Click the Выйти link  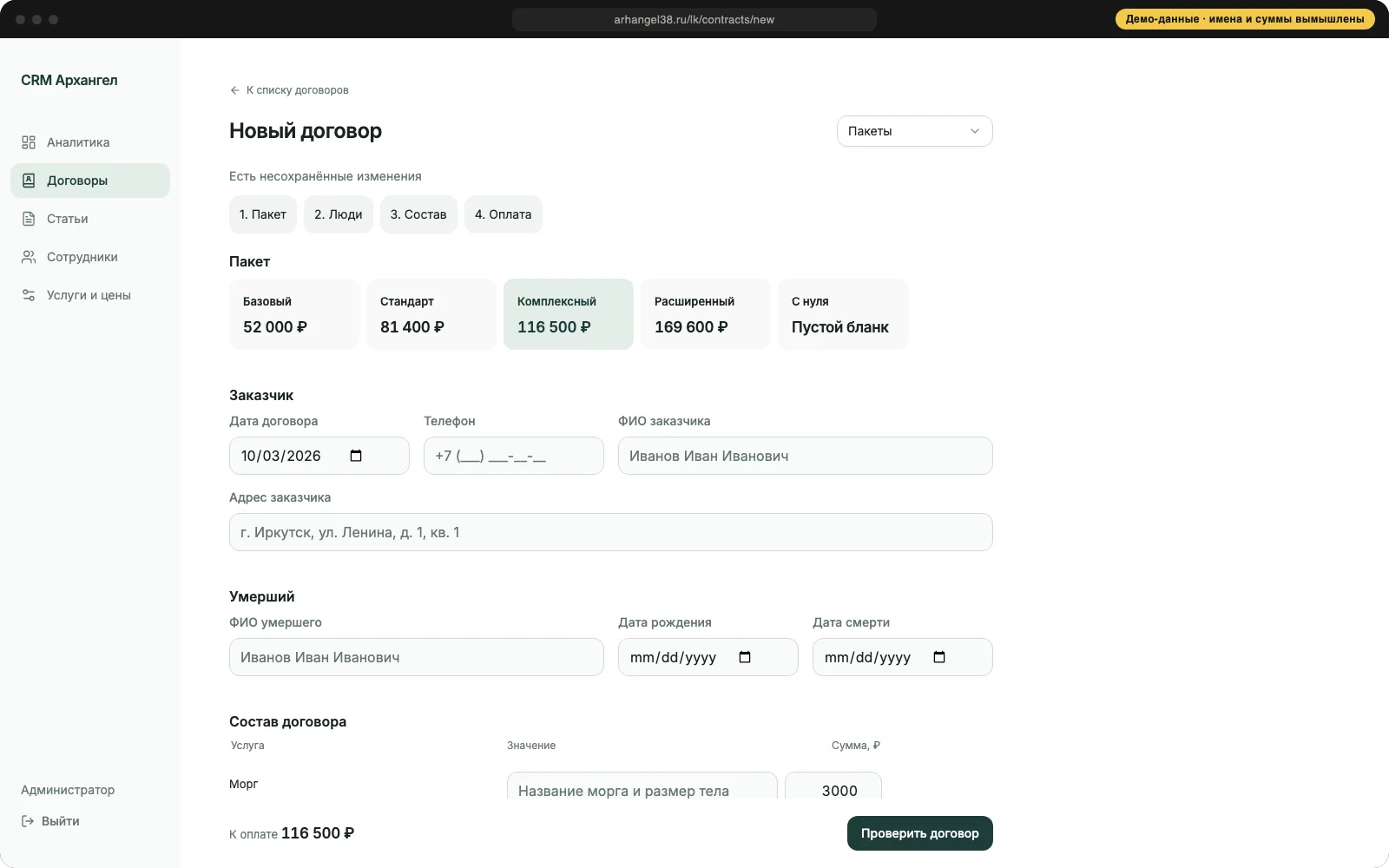point(50,821)
